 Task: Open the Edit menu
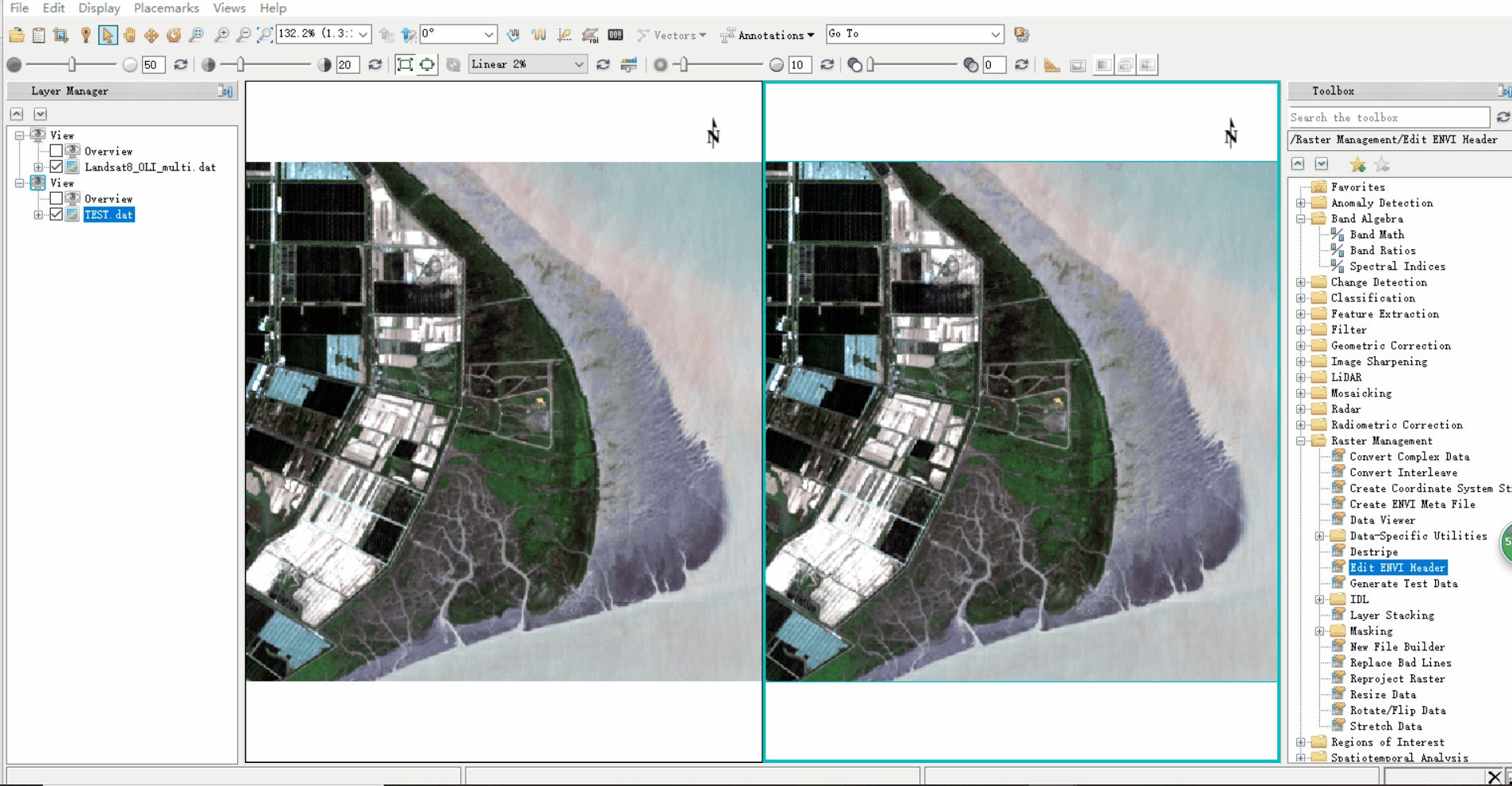pos(53,8)
